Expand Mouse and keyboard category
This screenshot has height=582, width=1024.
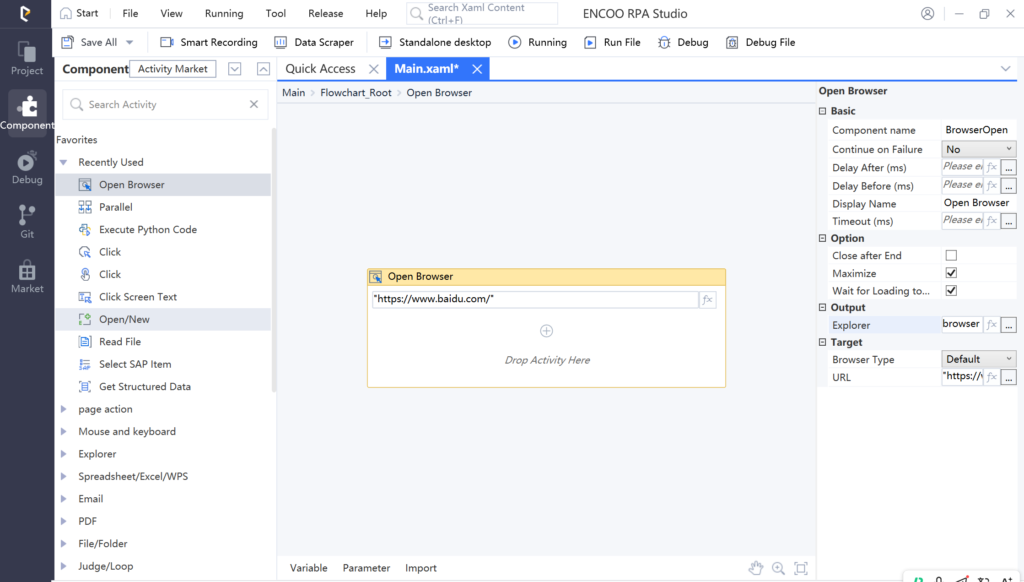(x=63, y=431)
